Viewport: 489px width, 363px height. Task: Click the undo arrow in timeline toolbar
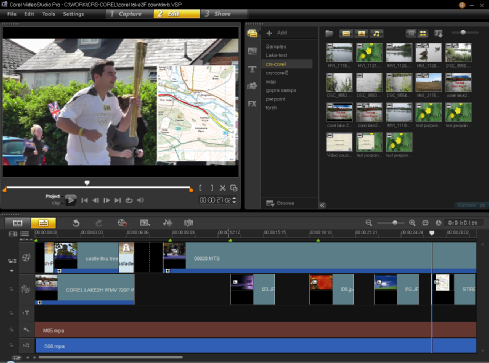click(76, 223)
